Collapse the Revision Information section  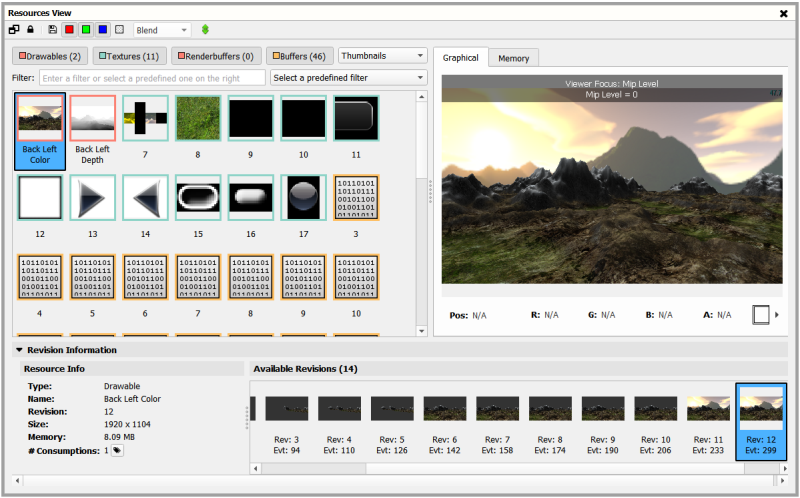[x=19, y=350]
